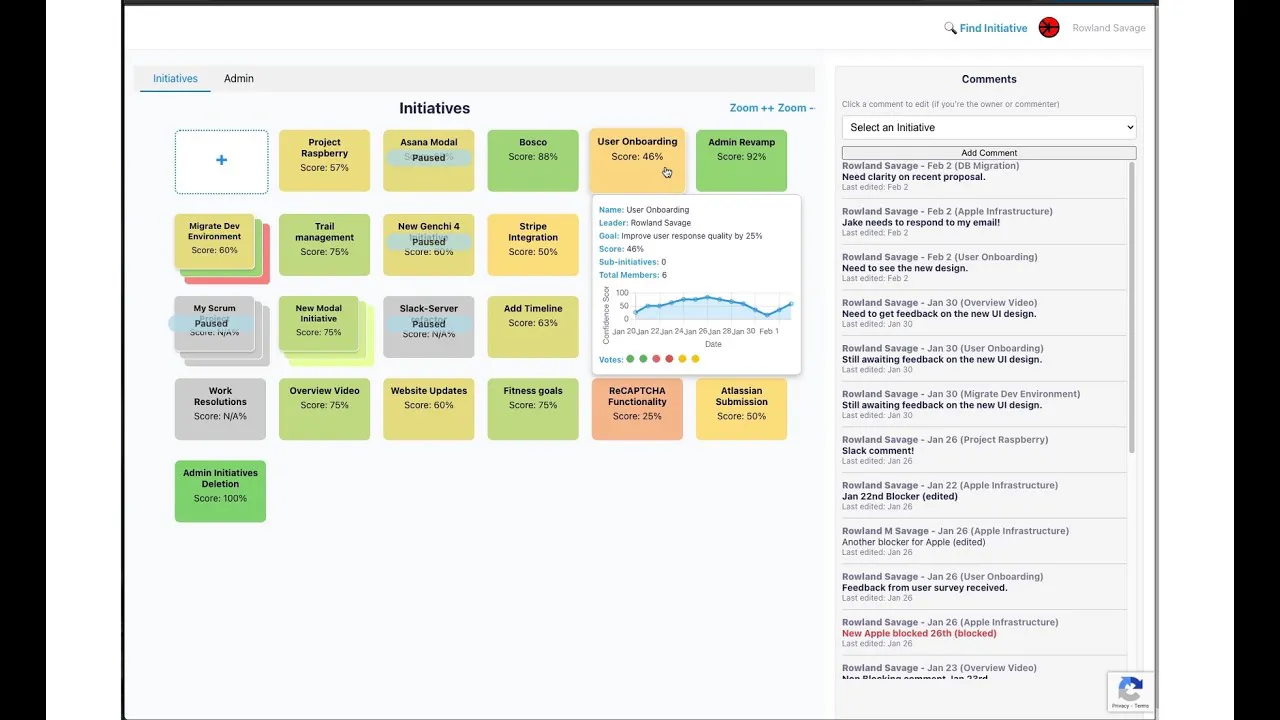This screenshot has width=1280, height=720.
Task: Edit comment "Jake needs to respond to my email!"
Action: 921,222
